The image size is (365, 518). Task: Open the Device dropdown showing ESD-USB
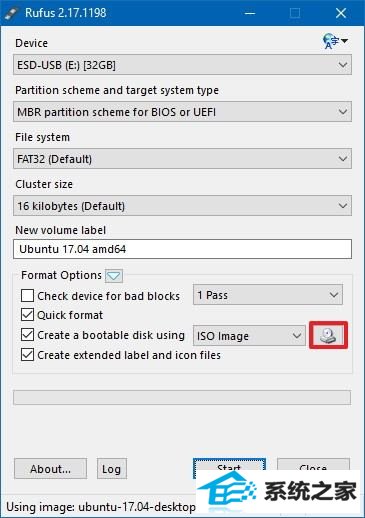[182, 65]
